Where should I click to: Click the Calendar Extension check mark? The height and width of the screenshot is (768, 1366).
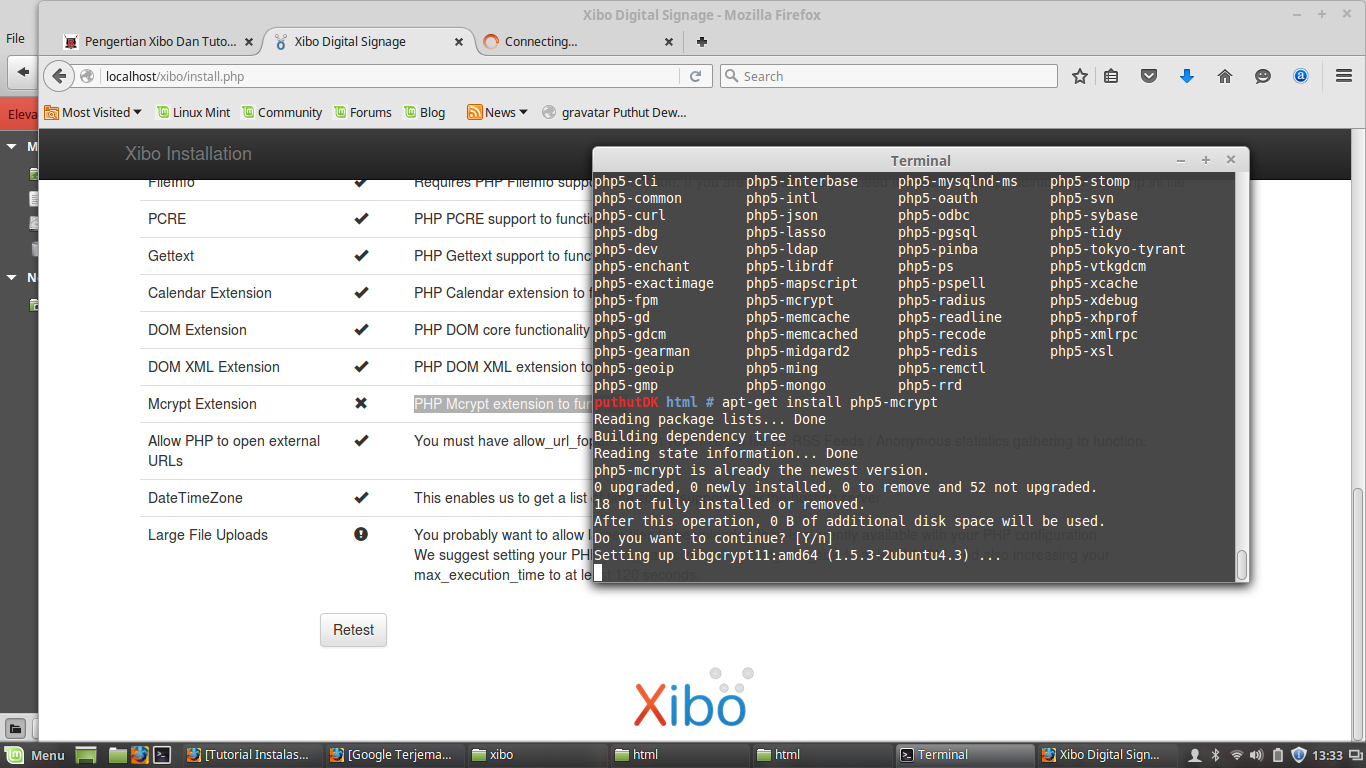click(361, 292)
